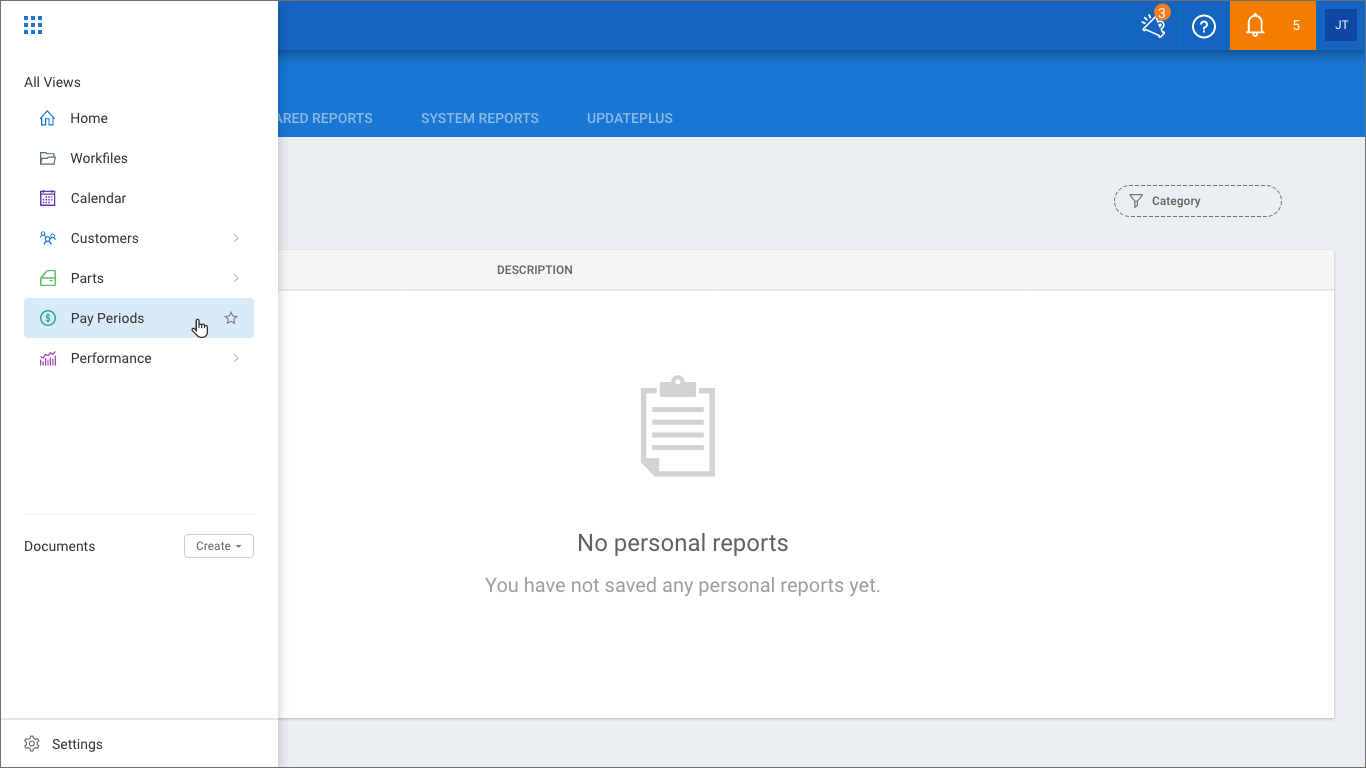The width and height of the screenshot is (1366, 768).
Task: Open Settings at sidebar bottom
Action: (139, 744)
